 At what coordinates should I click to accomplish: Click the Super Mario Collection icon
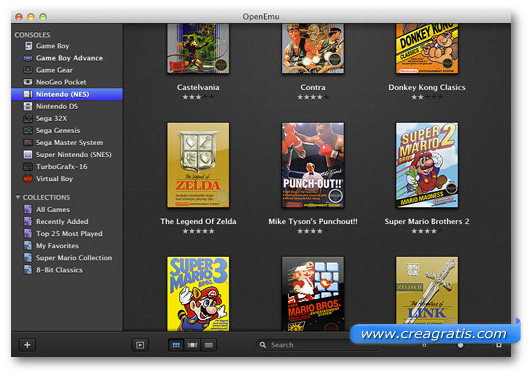28,258
